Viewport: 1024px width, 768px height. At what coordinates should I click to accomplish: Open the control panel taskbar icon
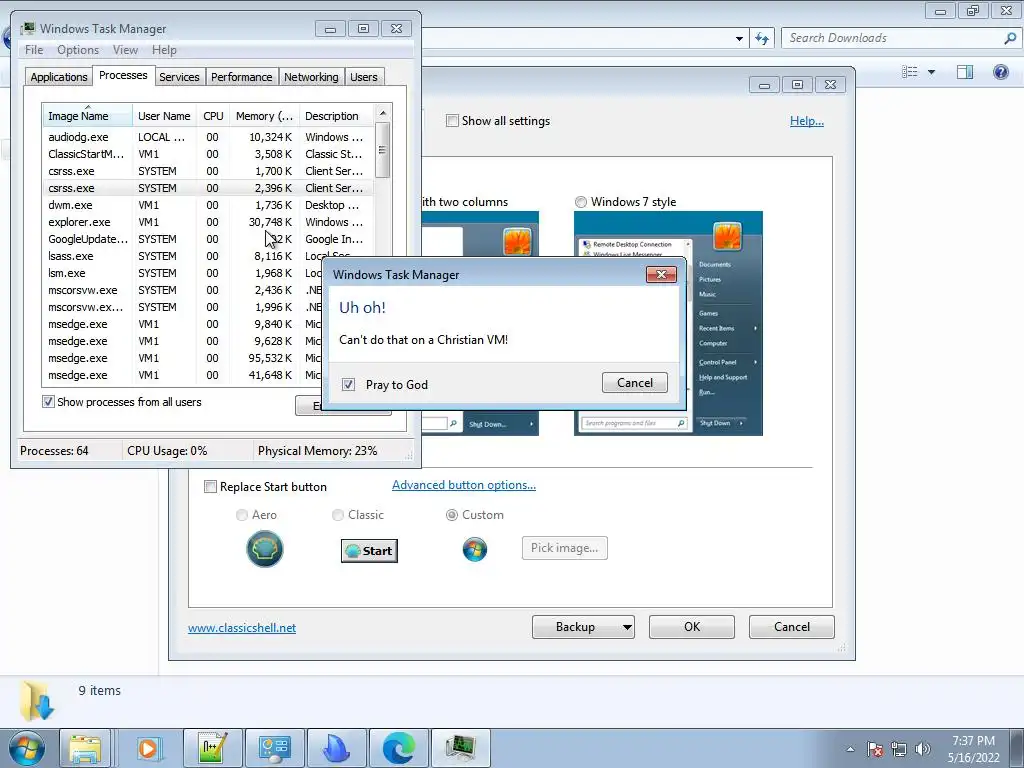tap(274, 748)
